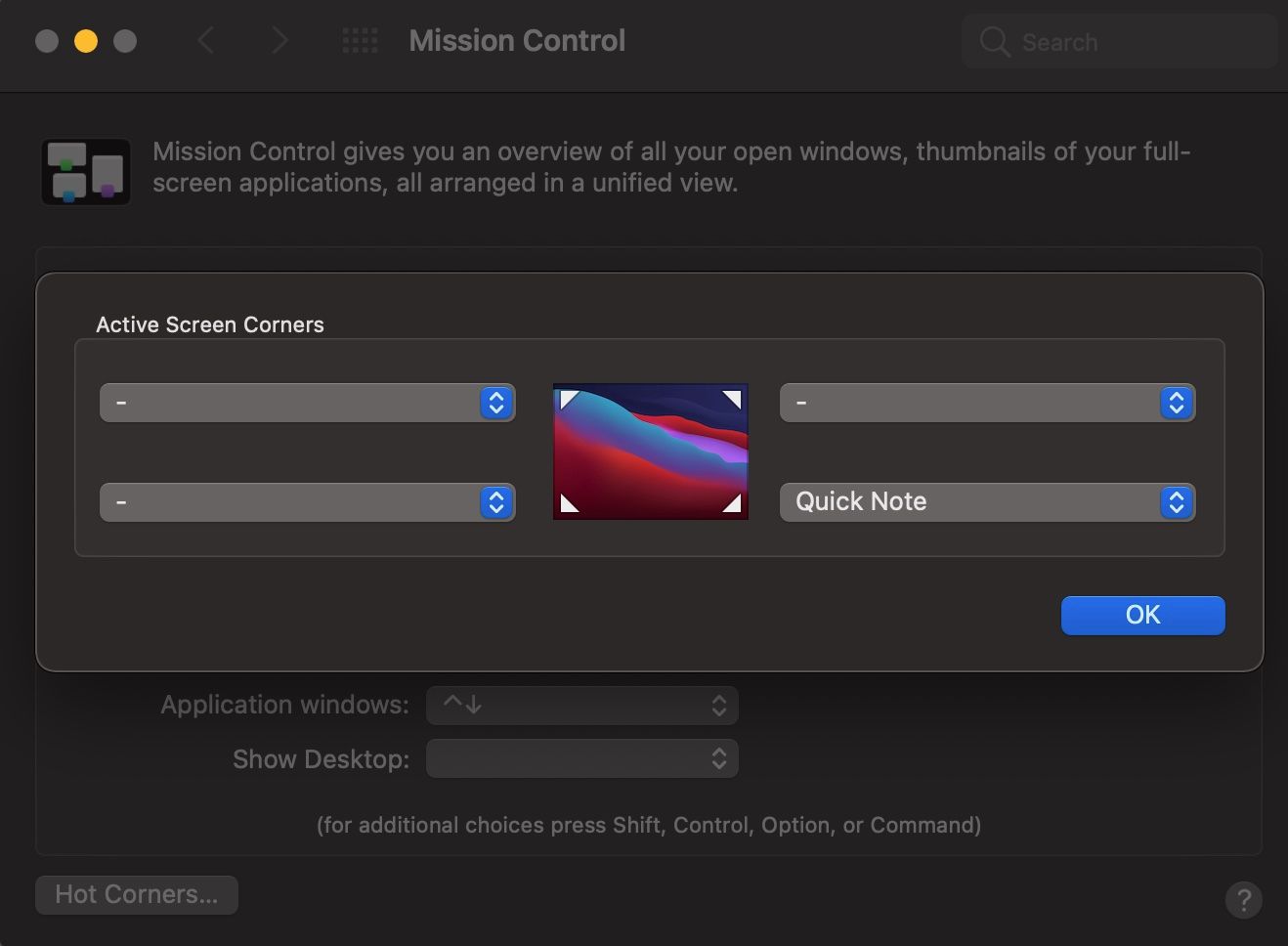
Task: Click the forward navigation arrow
Action: (x=279, y=40)
